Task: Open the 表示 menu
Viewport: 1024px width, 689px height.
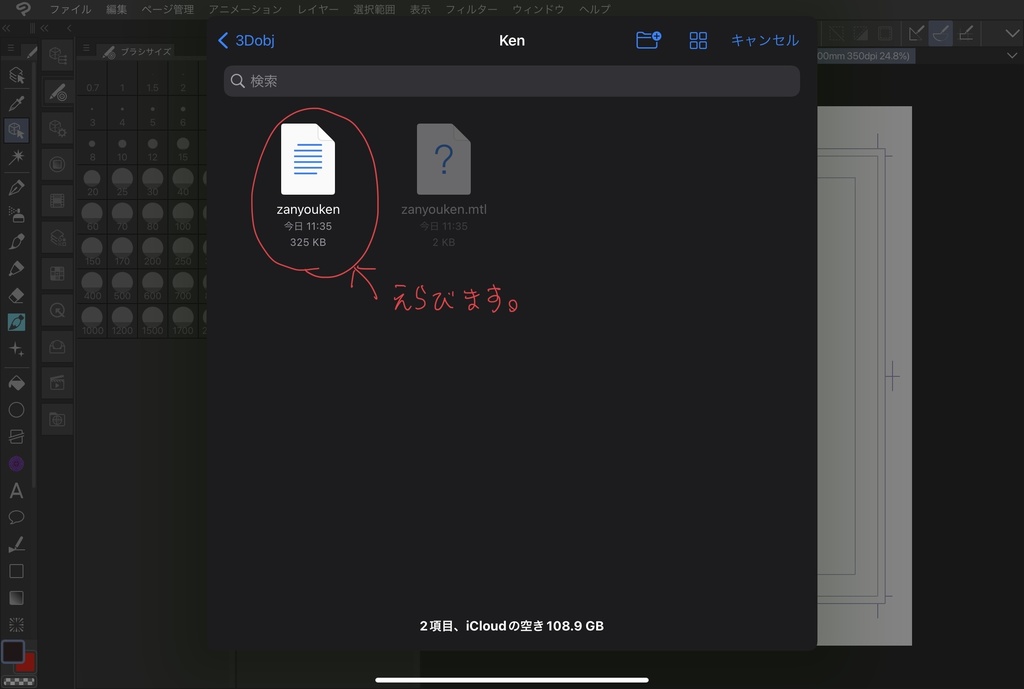Action: (420, 9)
